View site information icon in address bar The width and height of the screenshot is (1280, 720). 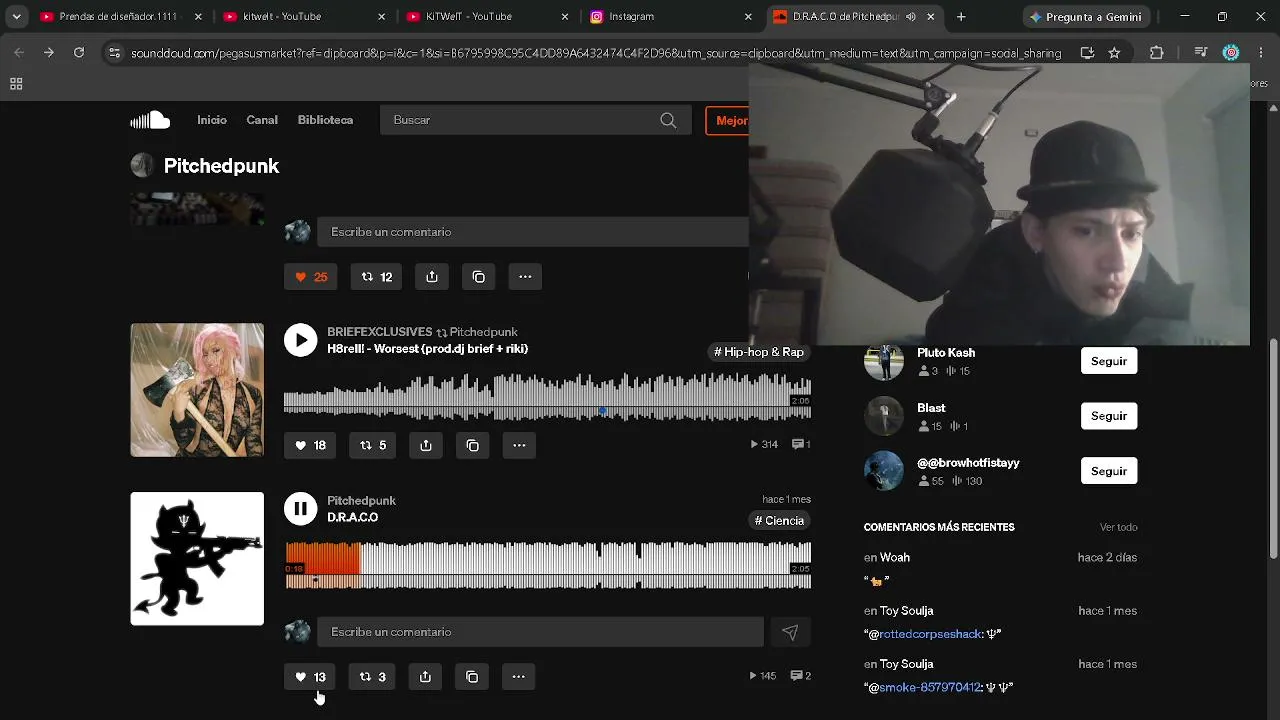click(x=114, y=53)
